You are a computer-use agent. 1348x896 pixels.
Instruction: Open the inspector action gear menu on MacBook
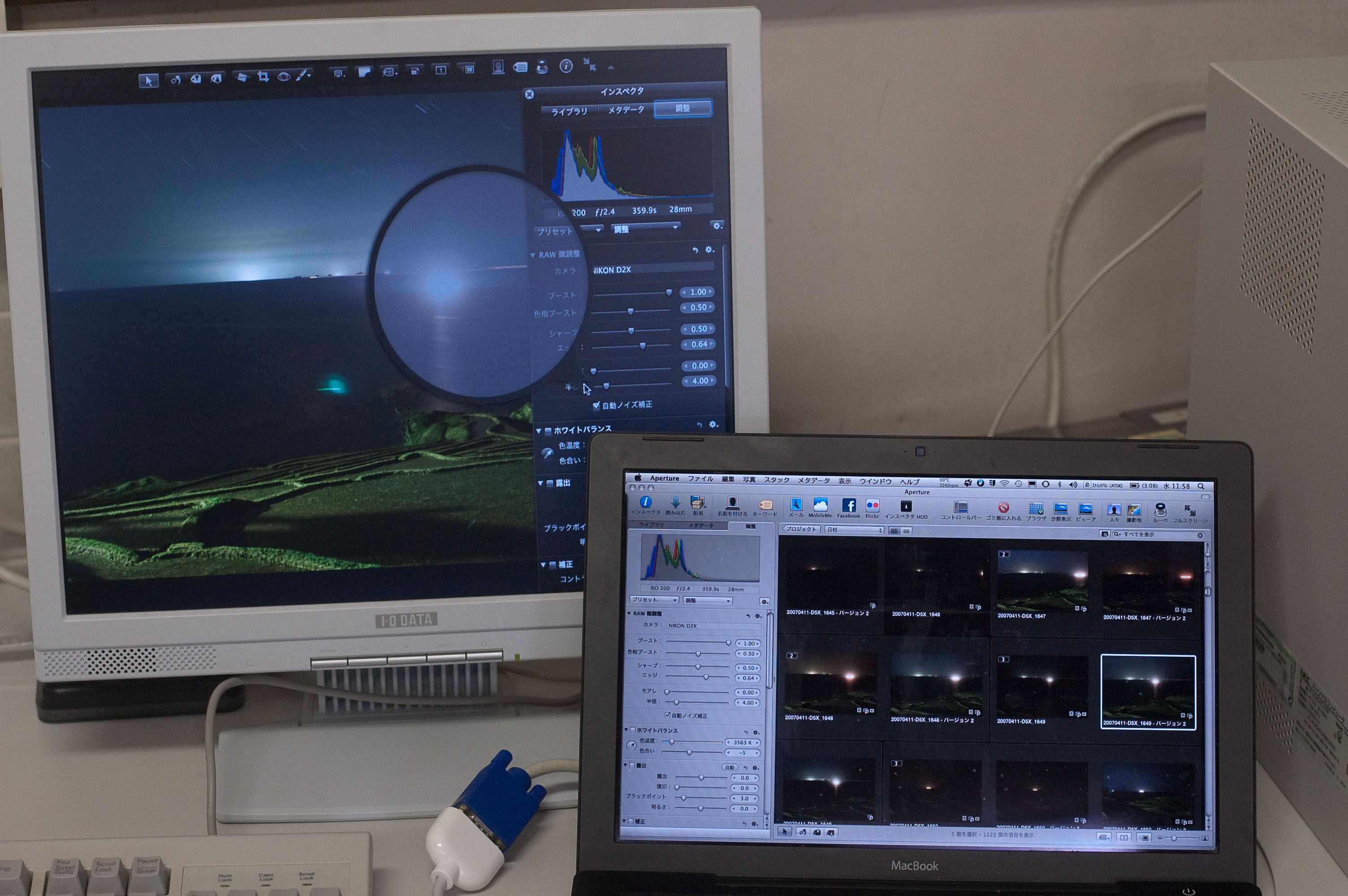point(765,602)
